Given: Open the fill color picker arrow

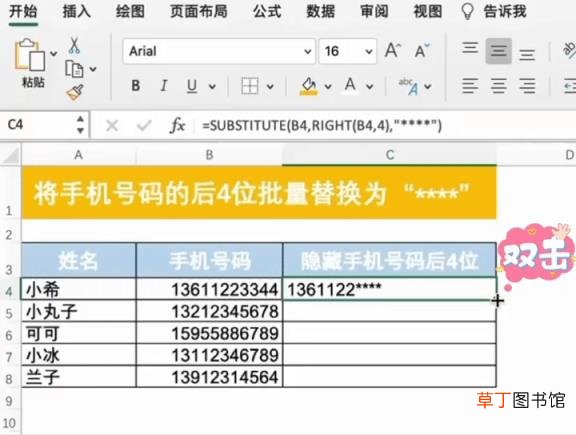Looking at the screenshot, I should point(328,87).
